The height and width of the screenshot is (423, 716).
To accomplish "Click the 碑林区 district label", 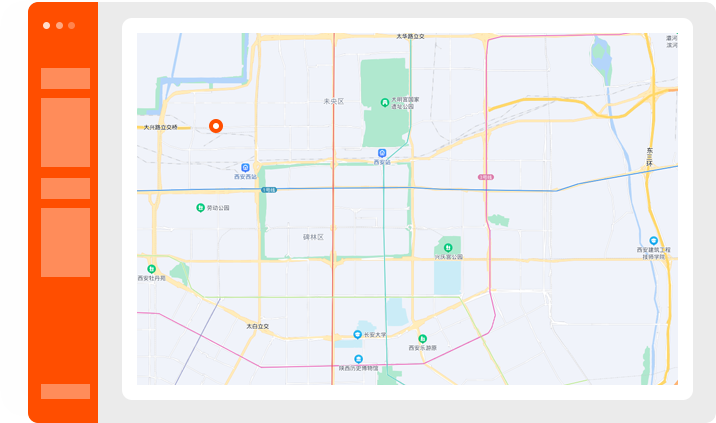I will click(x=313, y=237).
